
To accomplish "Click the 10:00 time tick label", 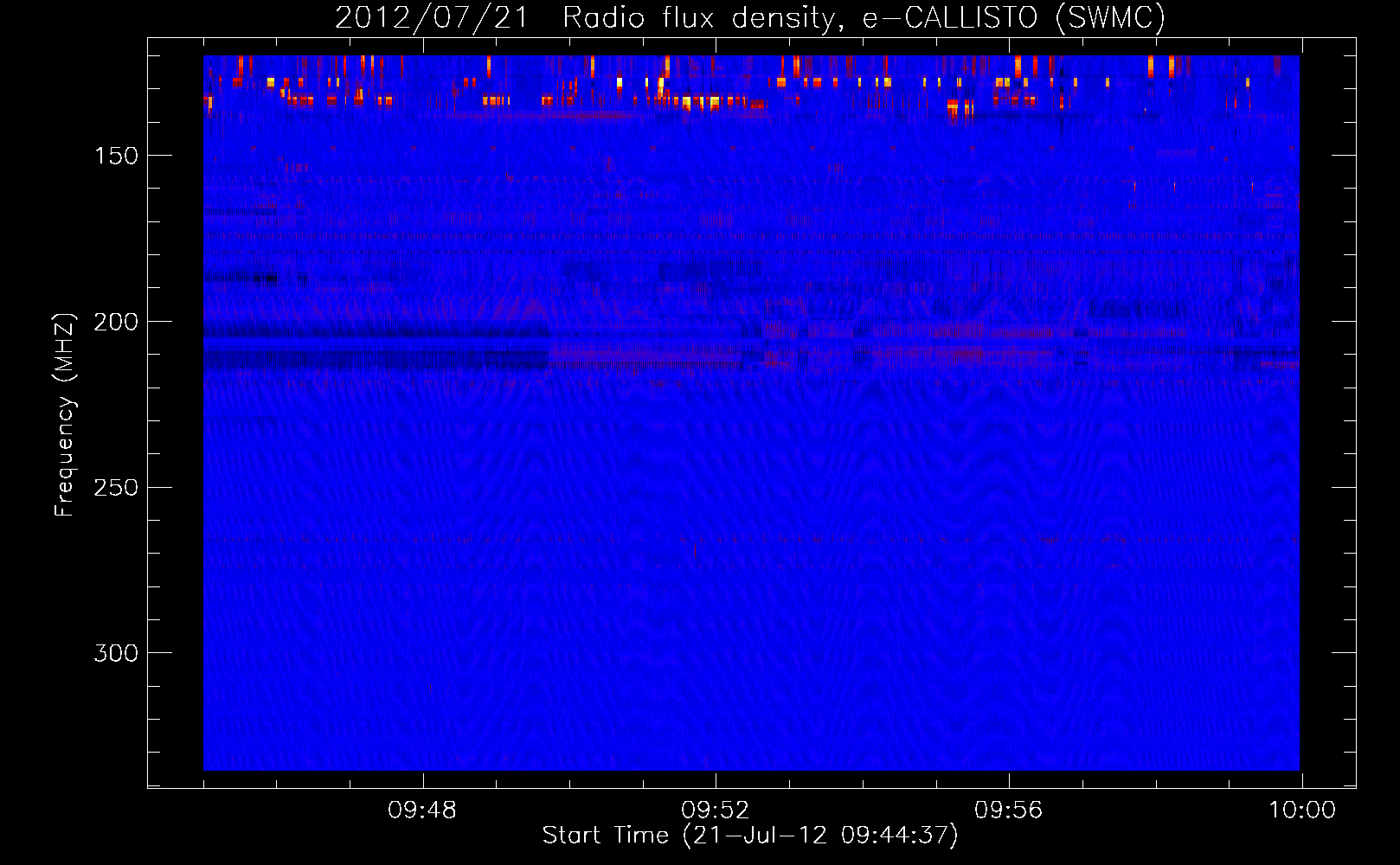I will (x=1302, y=811).
